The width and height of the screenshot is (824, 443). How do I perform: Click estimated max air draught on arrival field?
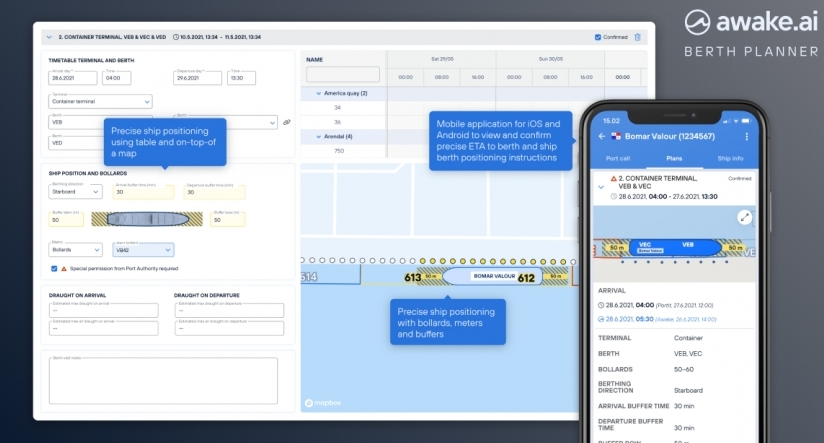[104, 328]
